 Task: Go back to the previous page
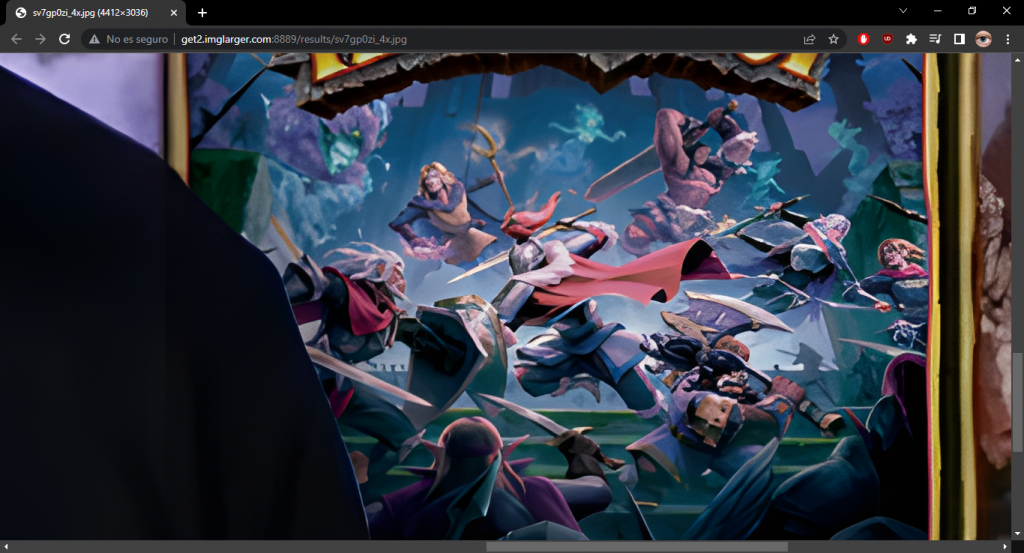coord(16,39)
